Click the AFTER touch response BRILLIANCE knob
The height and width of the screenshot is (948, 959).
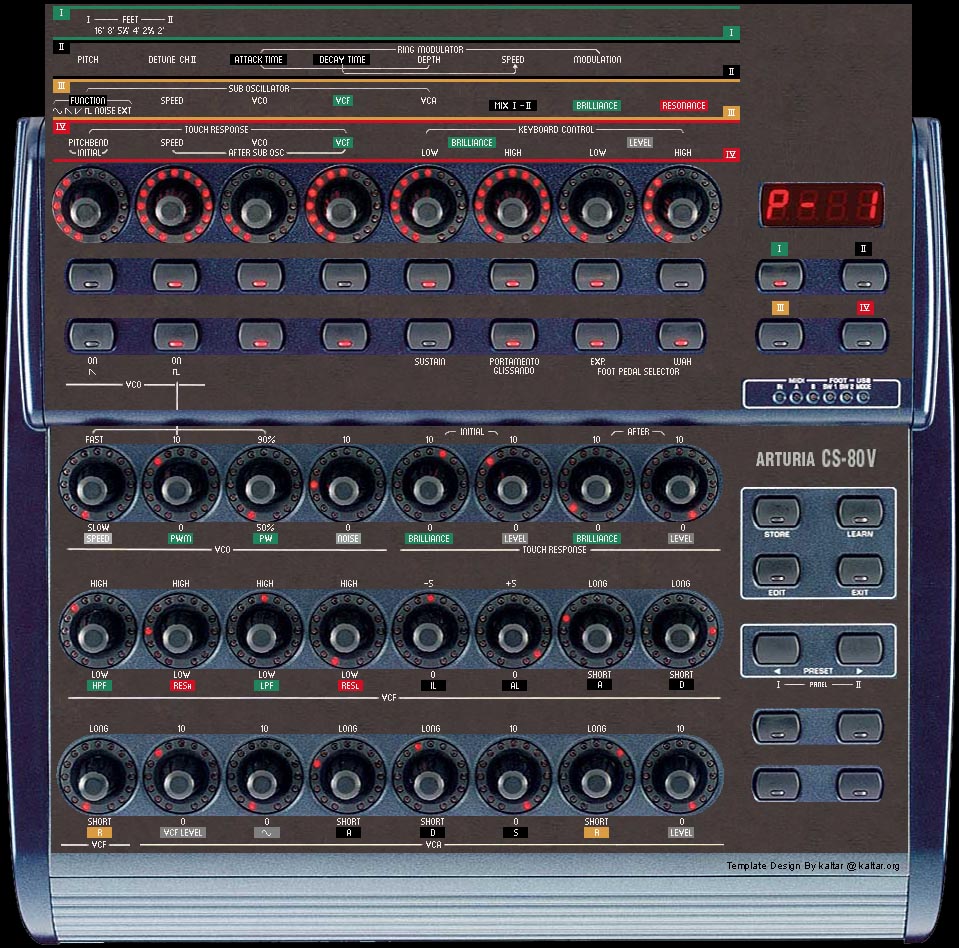pos(597,484)
